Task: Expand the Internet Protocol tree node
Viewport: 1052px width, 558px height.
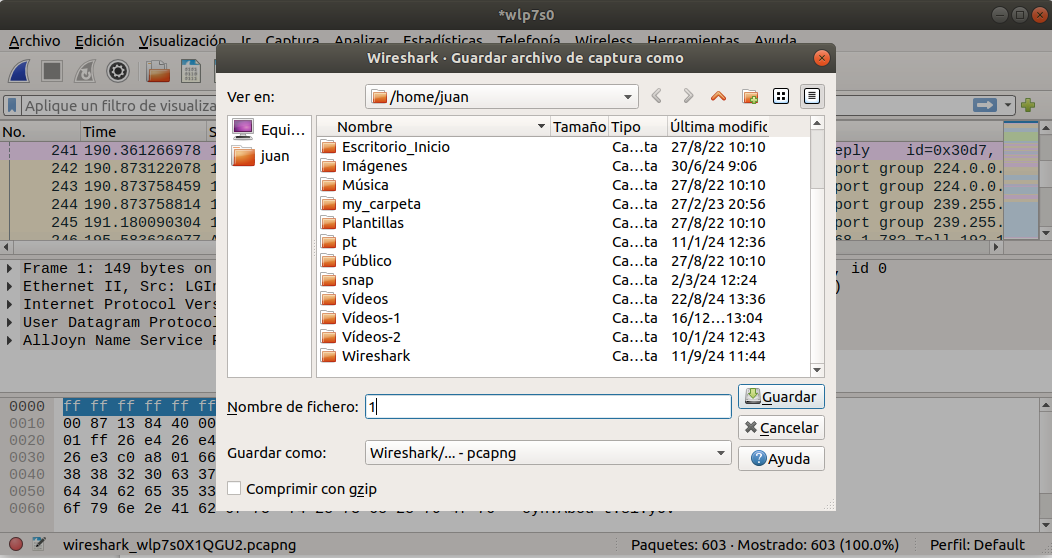Action: point(9,304)
